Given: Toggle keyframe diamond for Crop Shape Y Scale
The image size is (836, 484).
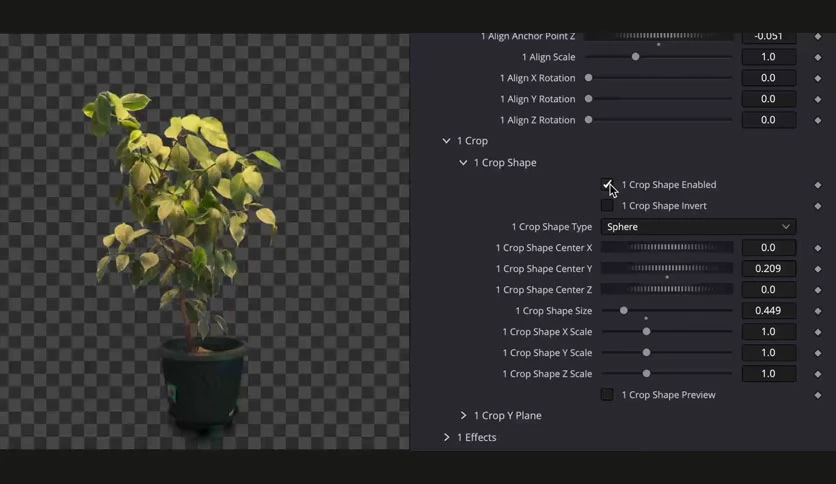Looking at the screenshot, I should coord(817,353).
